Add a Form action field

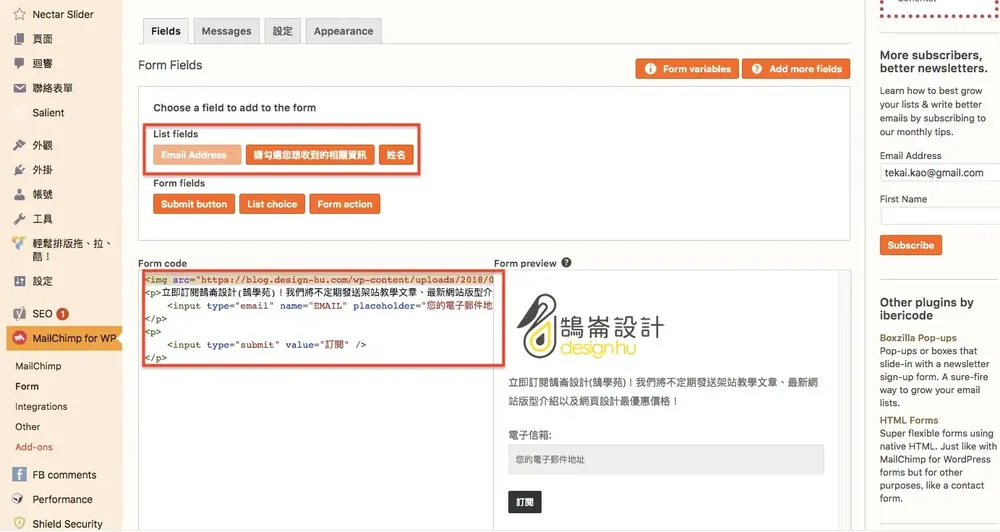tap(345, 204)
